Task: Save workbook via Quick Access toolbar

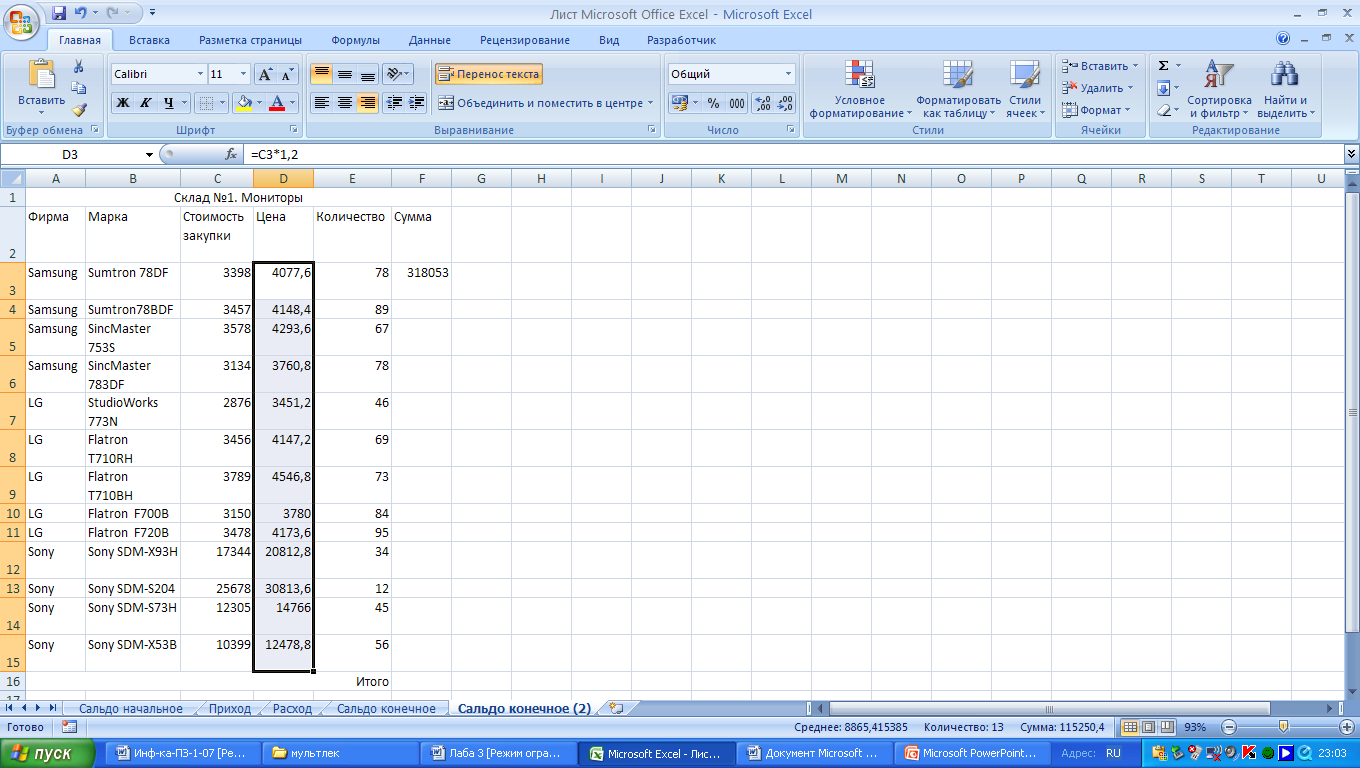Action: [59, 14]
